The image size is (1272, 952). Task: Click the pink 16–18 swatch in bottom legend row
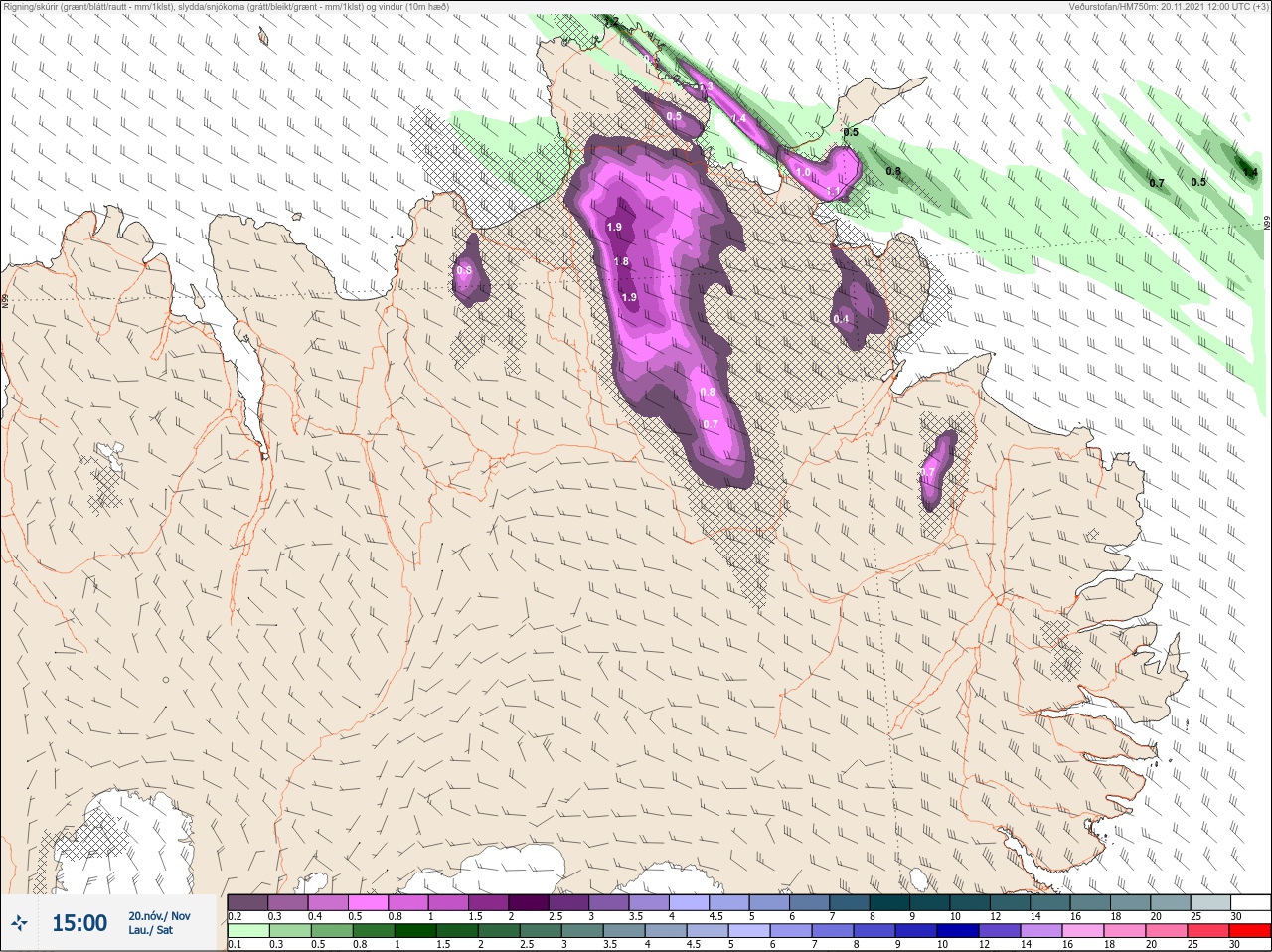tap(1083, 931)
